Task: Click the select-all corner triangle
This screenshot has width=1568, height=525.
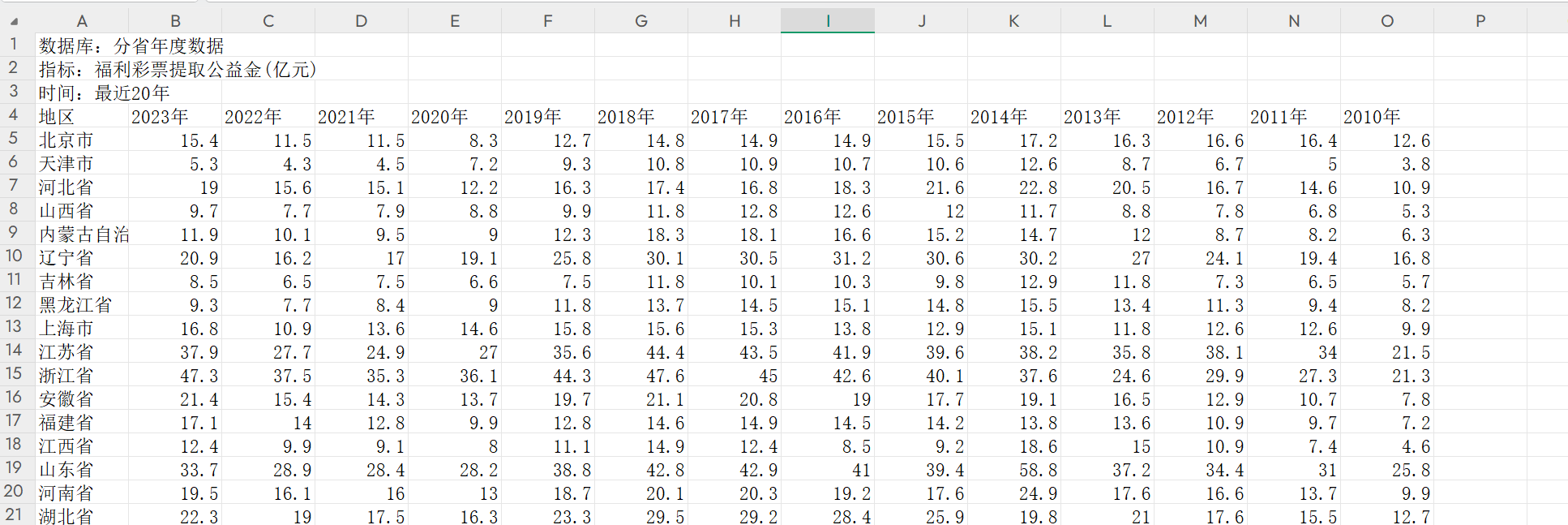Action: click(14, 21)
